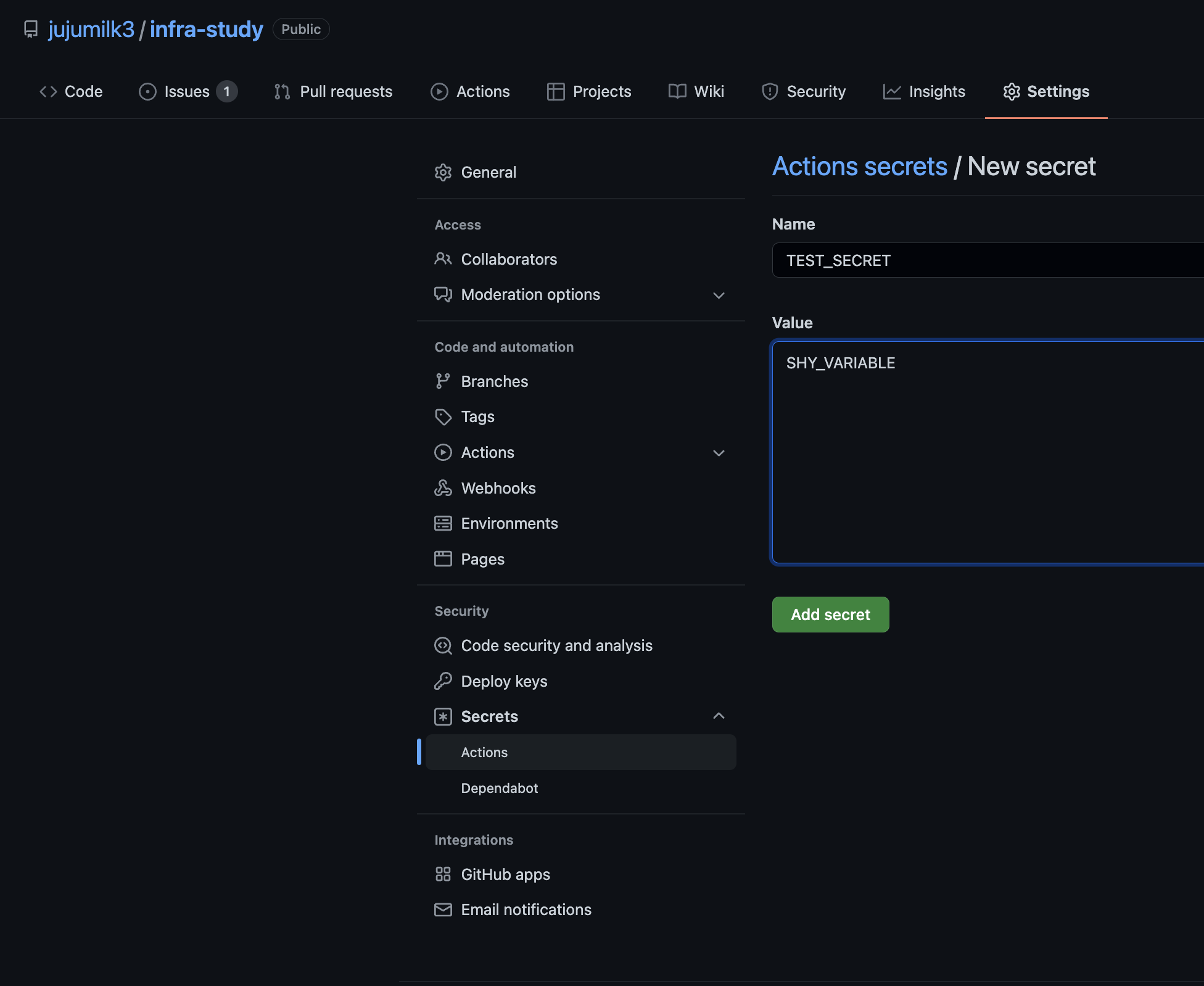The image size is (1204, 986).
Task: Click the Deploy keys key icon
Action: [x=443, y=681]
